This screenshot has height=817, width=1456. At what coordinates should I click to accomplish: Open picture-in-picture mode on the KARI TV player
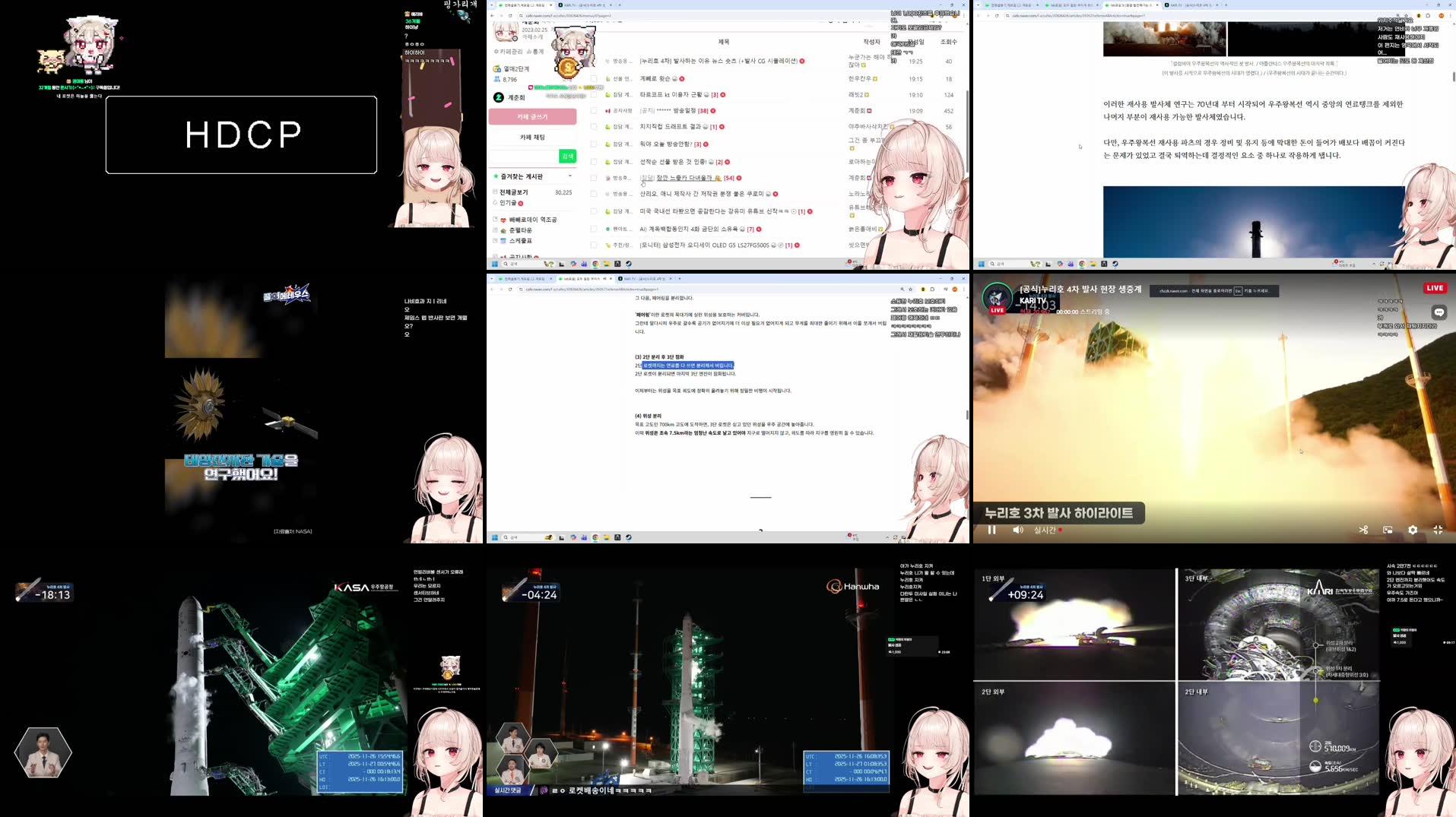(x=1389, y=529)
